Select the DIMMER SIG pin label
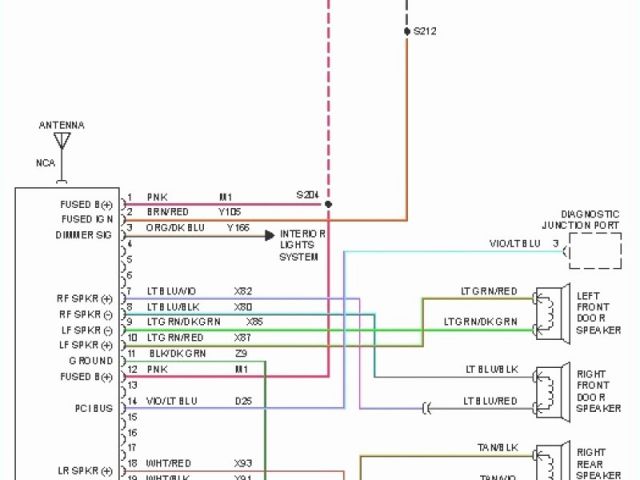 point(85,235)
